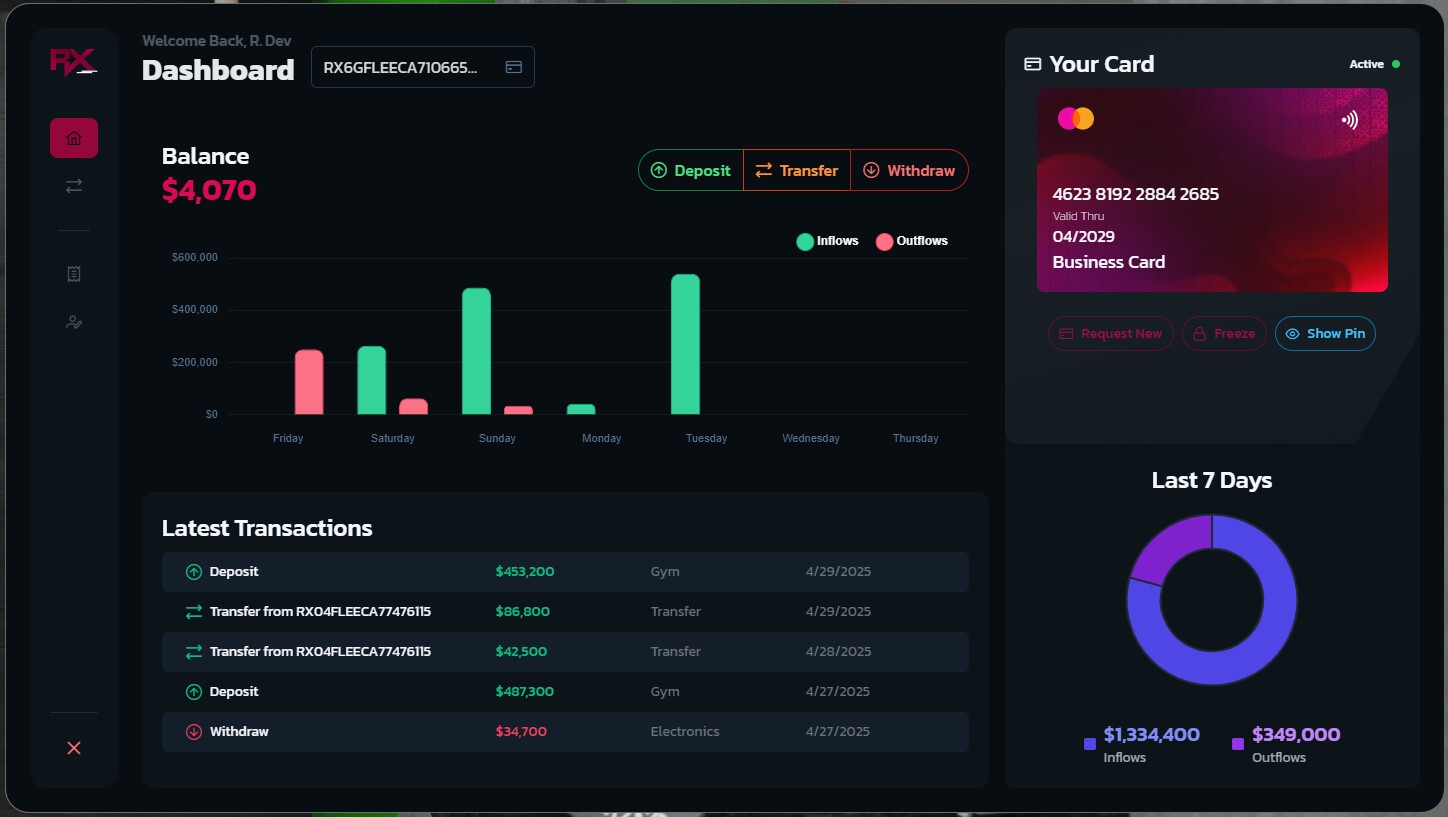The image size is (1448, 817).
Task: Open the account edit user sidebar icon
Action: (x=74, y=322)
